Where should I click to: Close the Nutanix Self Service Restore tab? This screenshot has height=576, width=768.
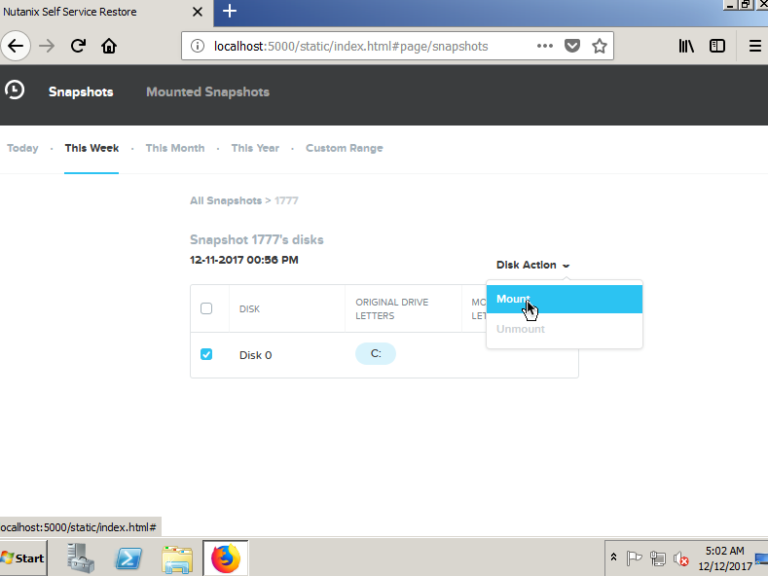pyautogui.click(x=197, y=12)
